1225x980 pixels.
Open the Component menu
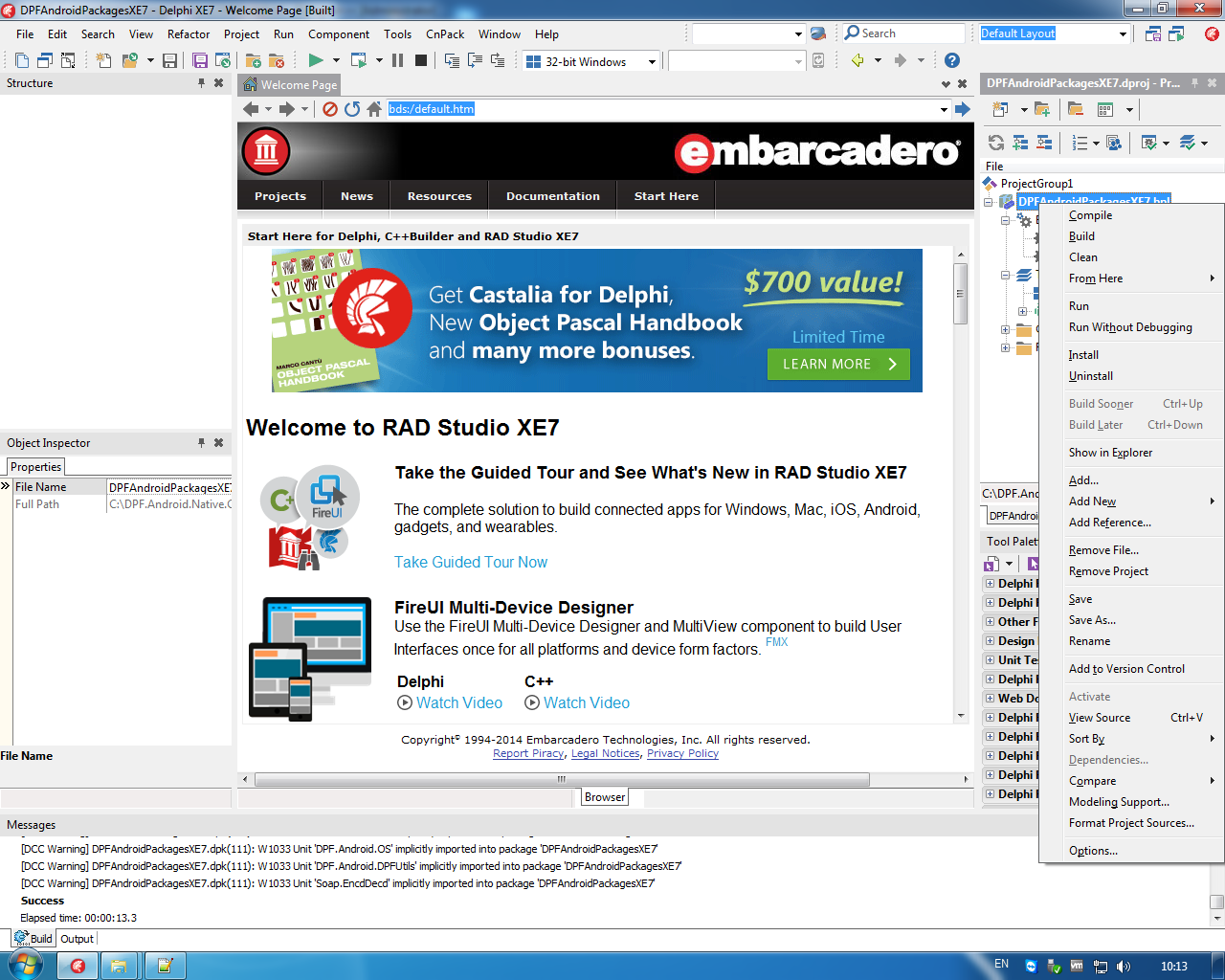pyautogui.click(x=338, y=34)
